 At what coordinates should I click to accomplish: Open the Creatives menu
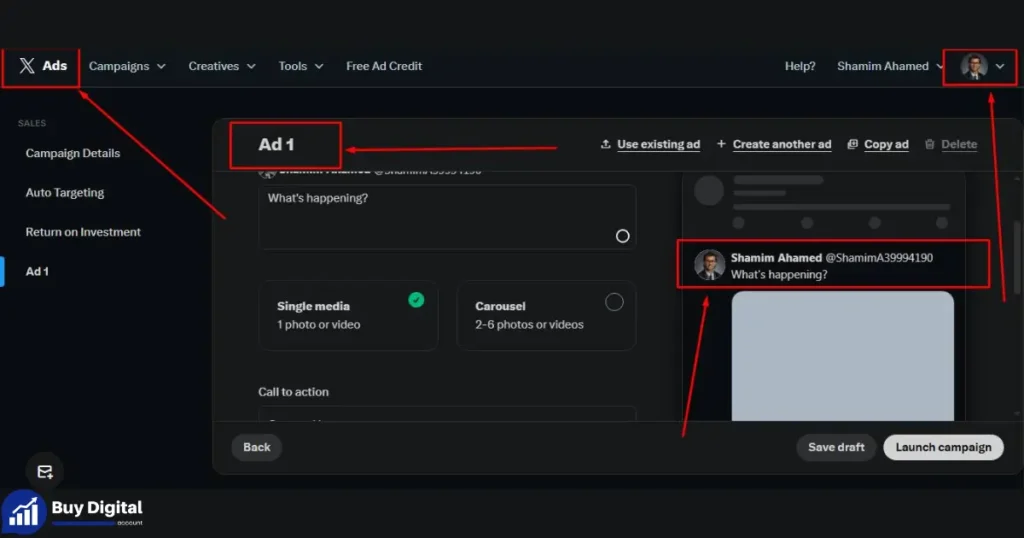pos(222,66)
